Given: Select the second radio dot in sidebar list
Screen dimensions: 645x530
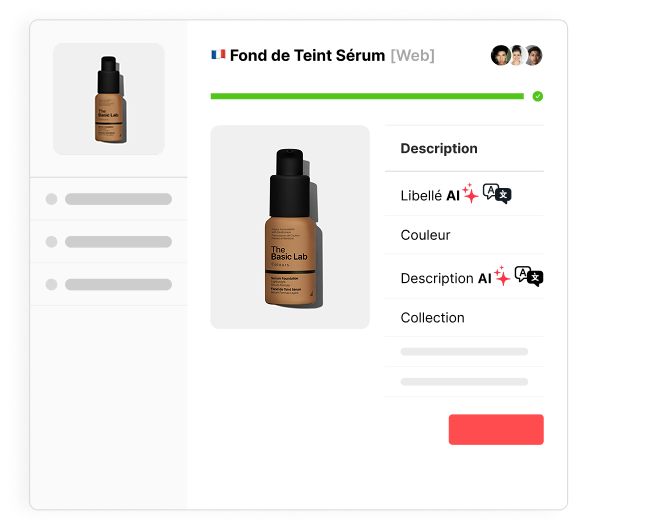Looking at the screenshot, I should click(x=51, y=242).
